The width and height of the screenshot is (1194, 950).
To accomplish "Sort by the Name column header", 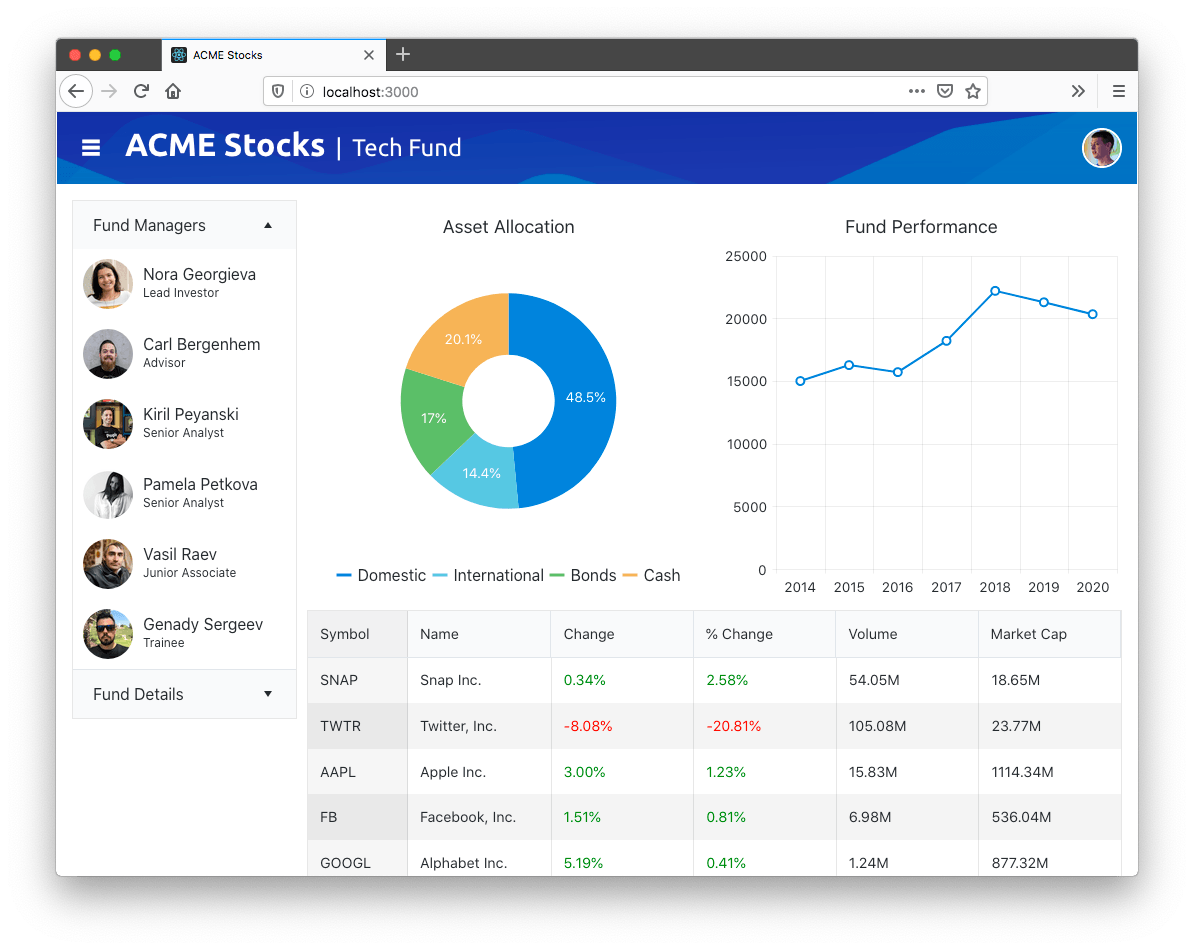I will (479, 634).
